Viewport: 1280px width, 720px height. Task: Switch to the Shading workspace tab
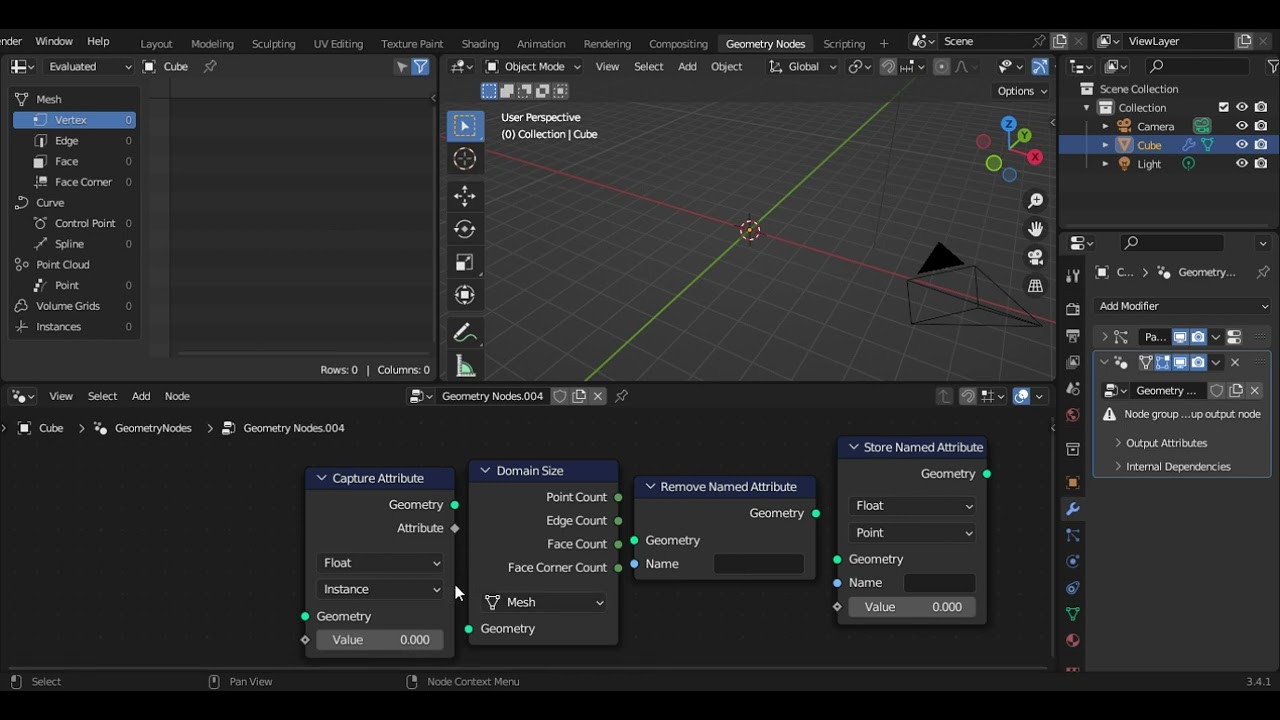480,44
